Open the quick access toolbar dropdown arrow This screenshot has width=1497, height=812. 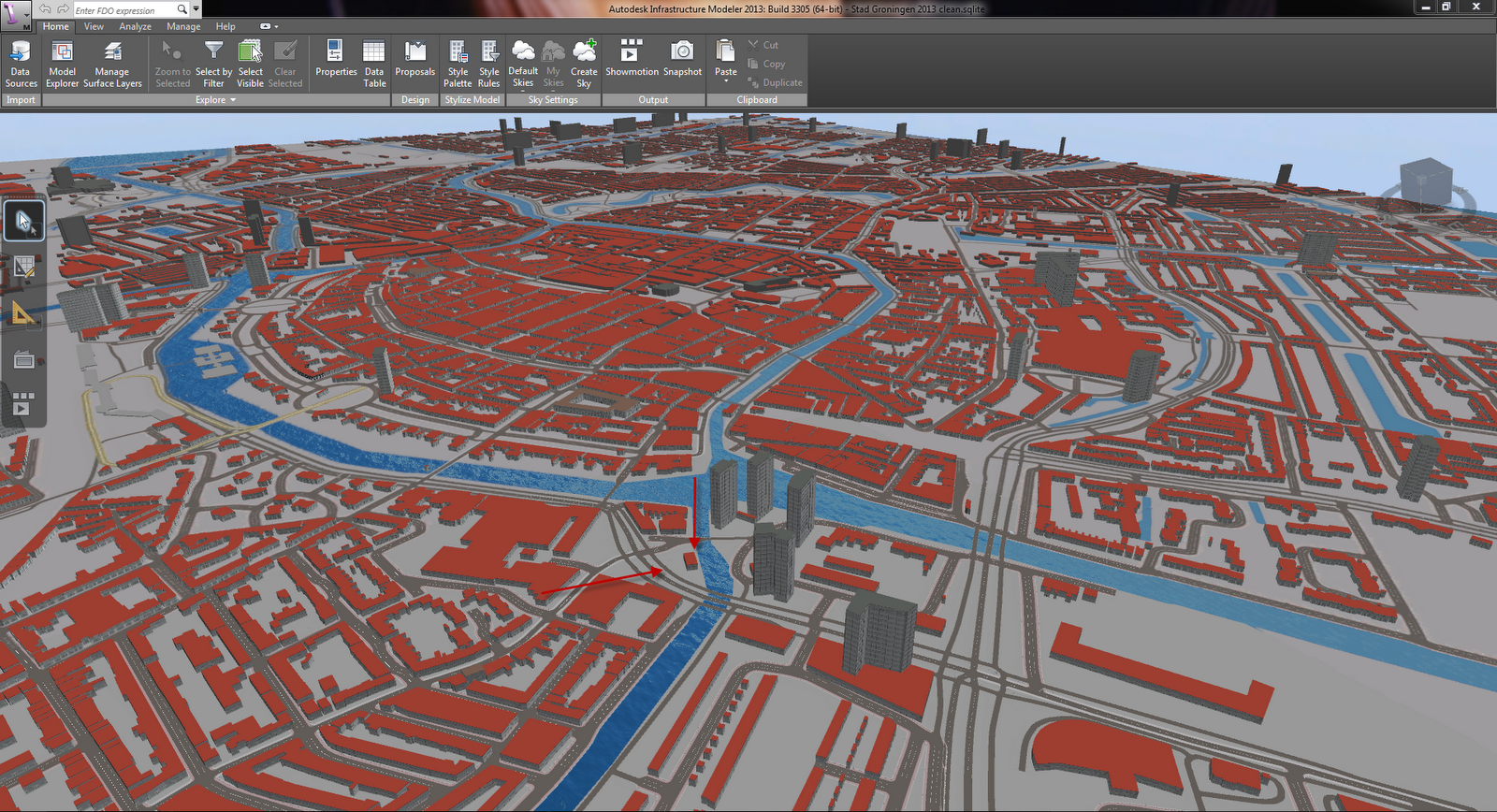coord(196,9)
